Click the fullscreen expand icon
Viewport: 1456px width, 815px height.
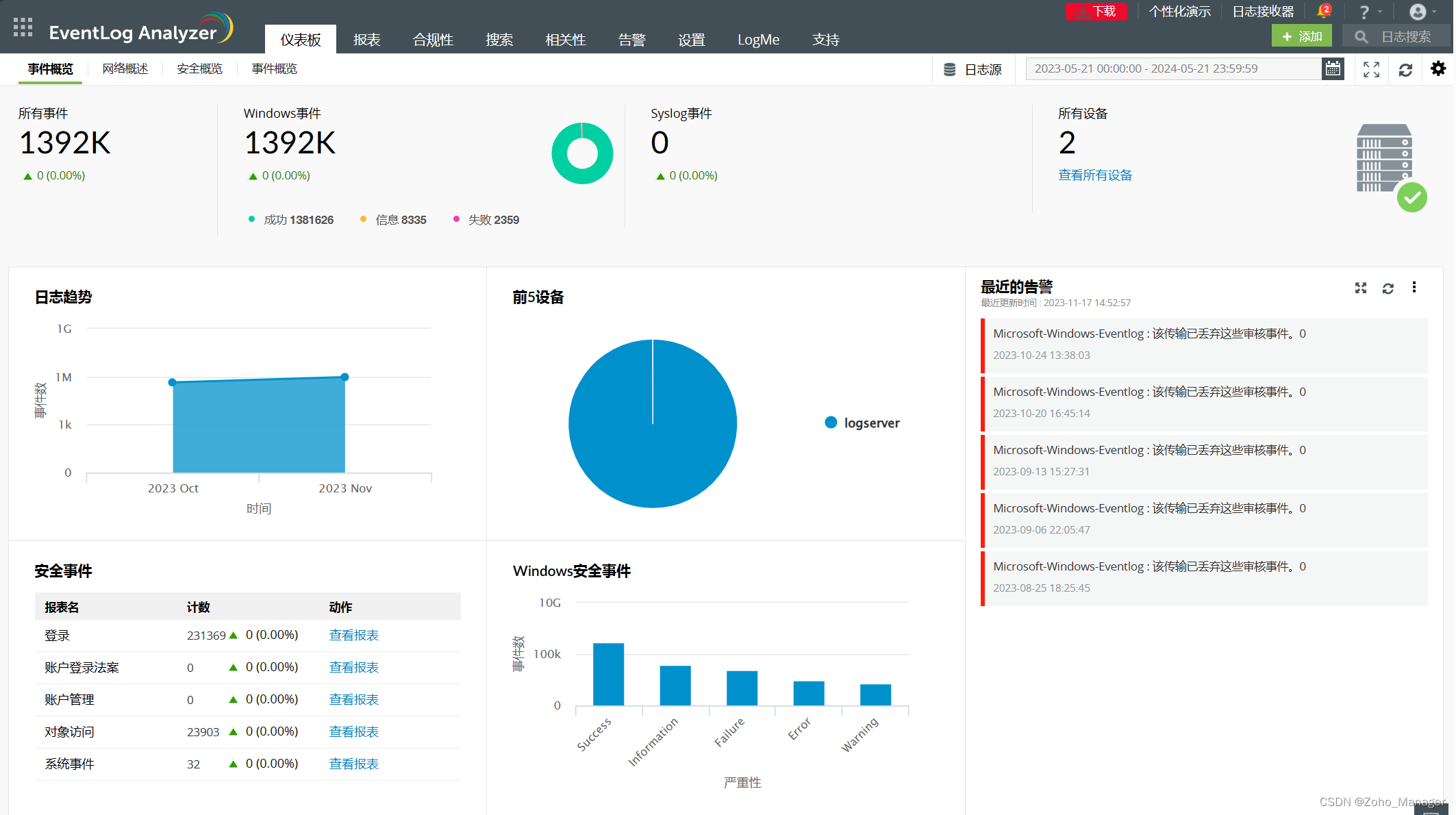1372,69
